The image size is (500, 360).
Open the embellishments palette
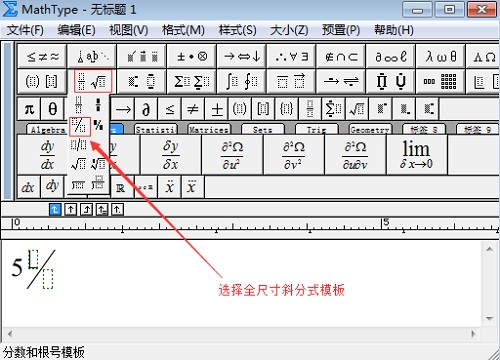[142, 56]
